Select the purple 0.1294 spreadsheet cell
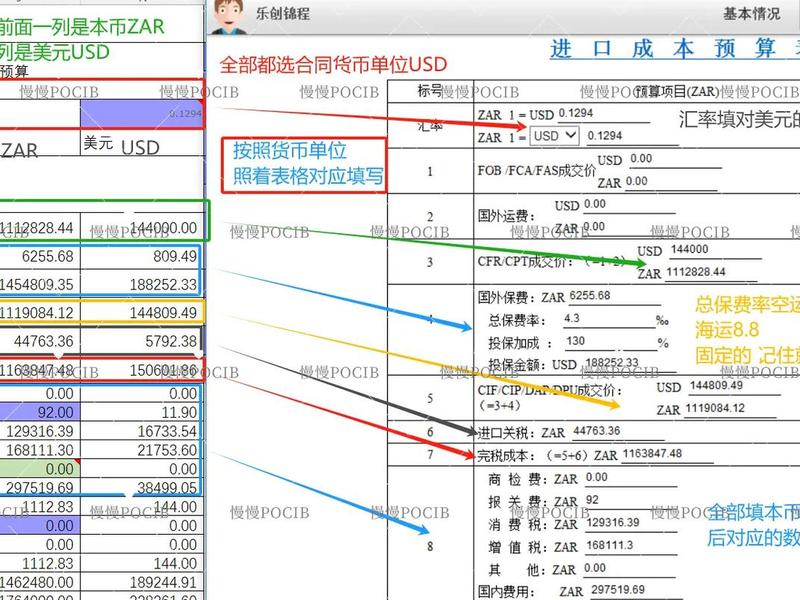Viewport: 800px width, 600px height. click(142, 113)
